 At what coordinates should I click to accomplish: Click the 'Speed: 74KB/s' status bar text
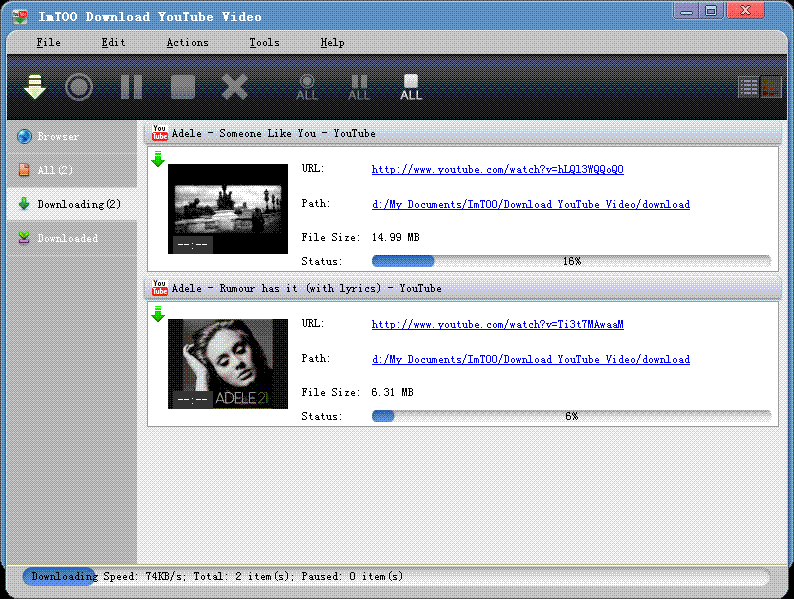tap(145, 576)
